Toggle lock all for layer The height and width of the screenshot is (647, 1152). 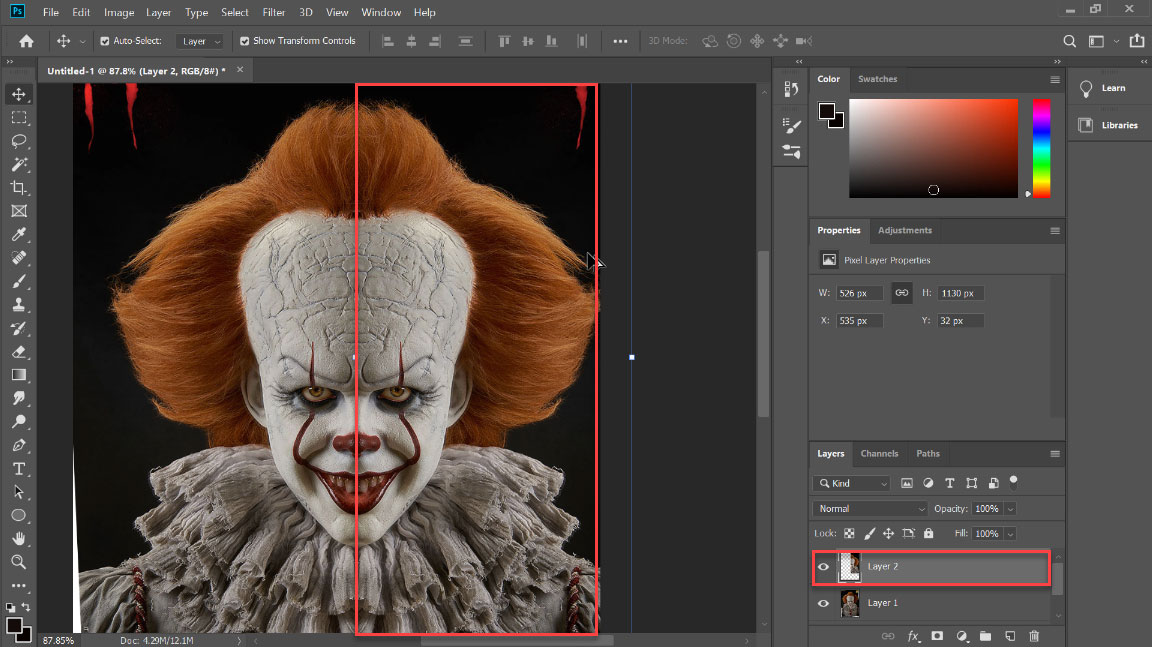coord(929,534)
